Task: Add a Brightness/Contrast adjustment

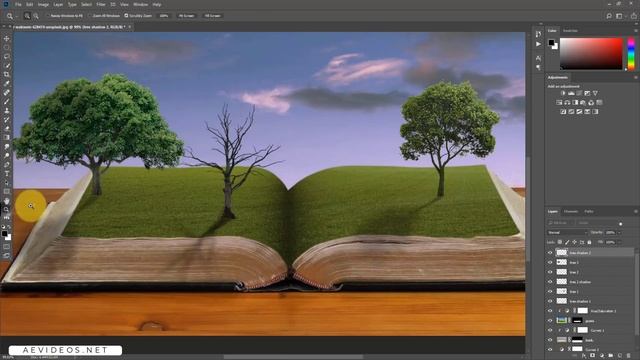Action: [563, 93]
